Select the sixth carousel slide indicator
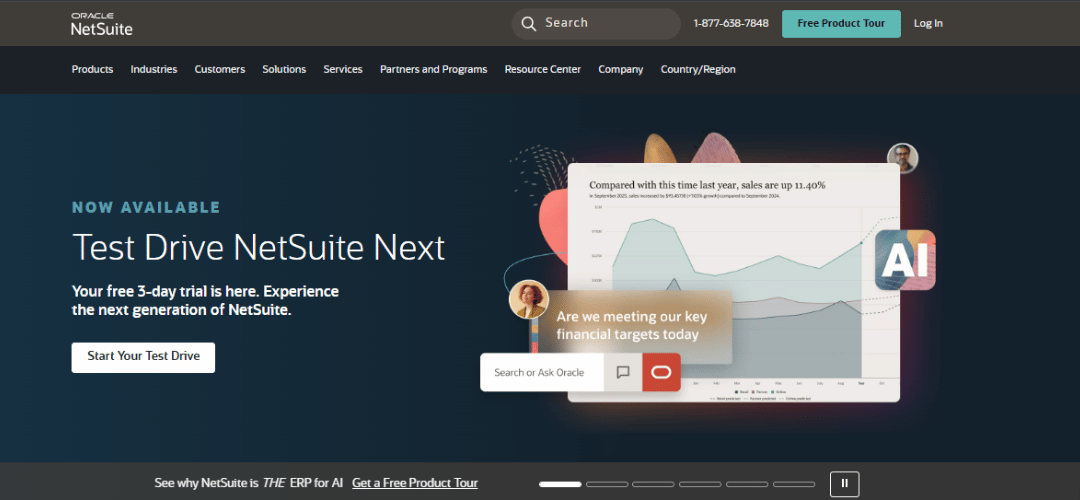The image size is (1080, 500). point(793,484)
